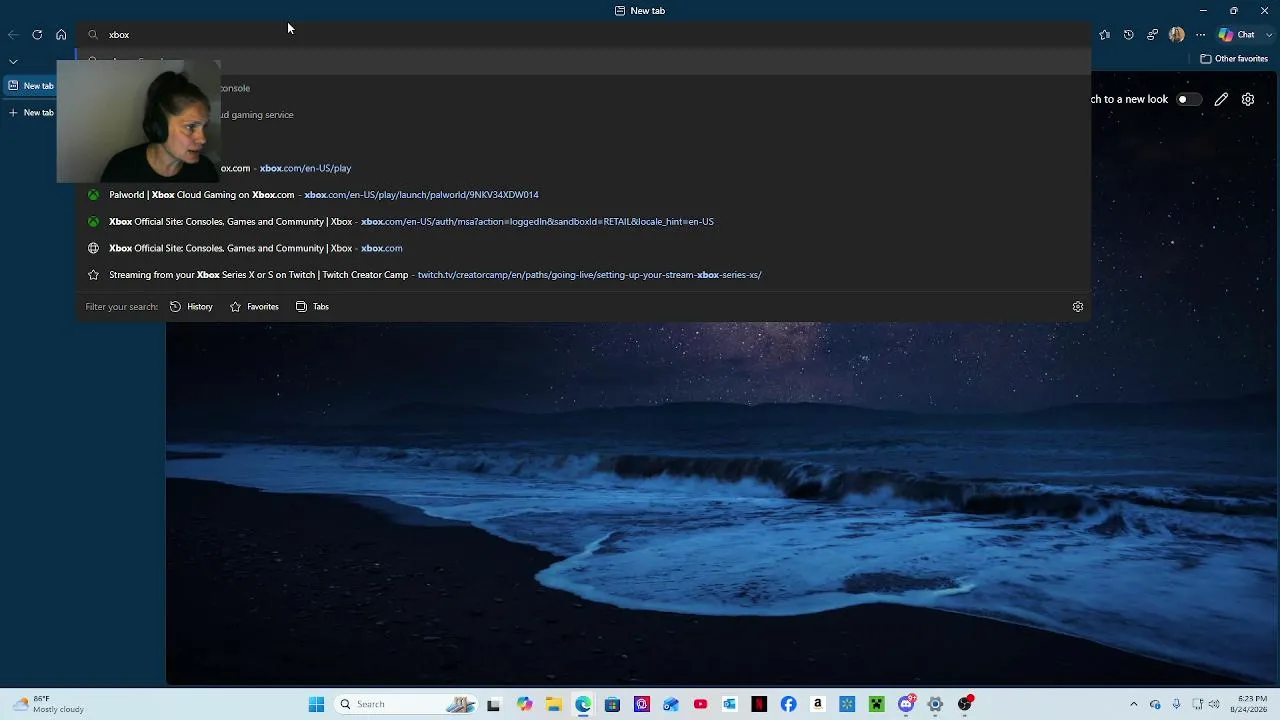Click the pencil edit background icon
The height and width of the screenshot is (720, 1280).
tap(1221, 99)
